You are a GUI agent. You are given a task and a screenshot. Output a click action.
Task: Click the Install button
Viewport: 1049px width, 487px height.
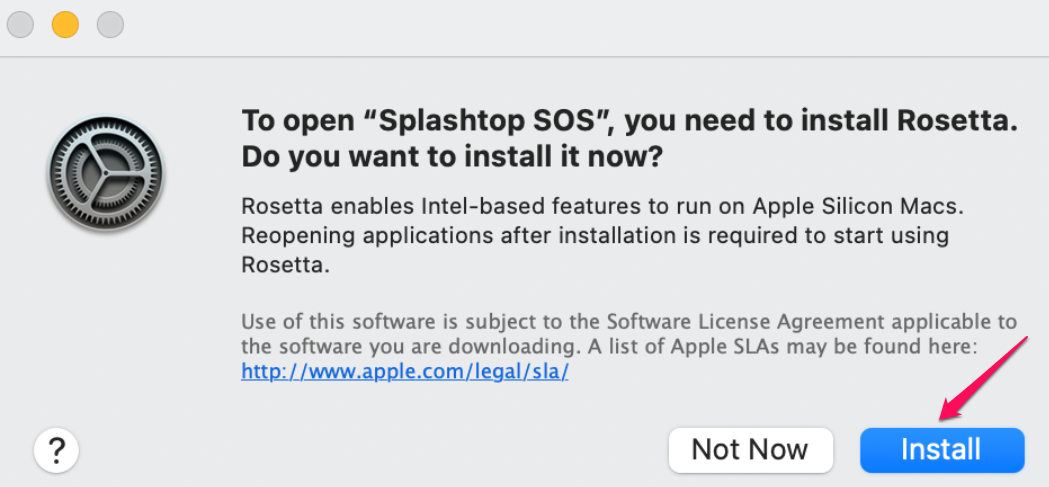tap(942, 450)
